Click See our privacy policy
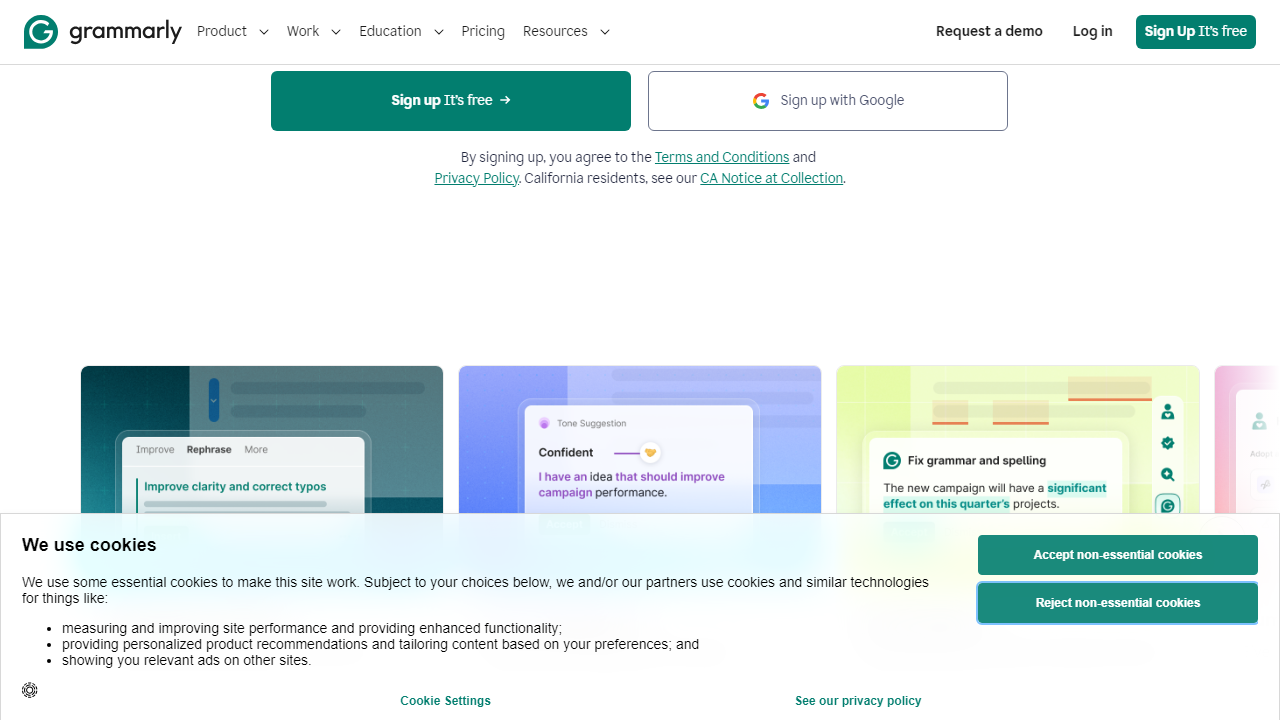 tap(858, 701)
